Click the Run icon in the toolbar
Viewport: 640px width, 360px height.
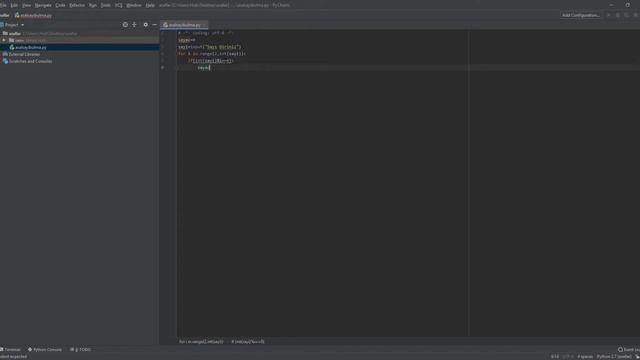click(609, 15)
